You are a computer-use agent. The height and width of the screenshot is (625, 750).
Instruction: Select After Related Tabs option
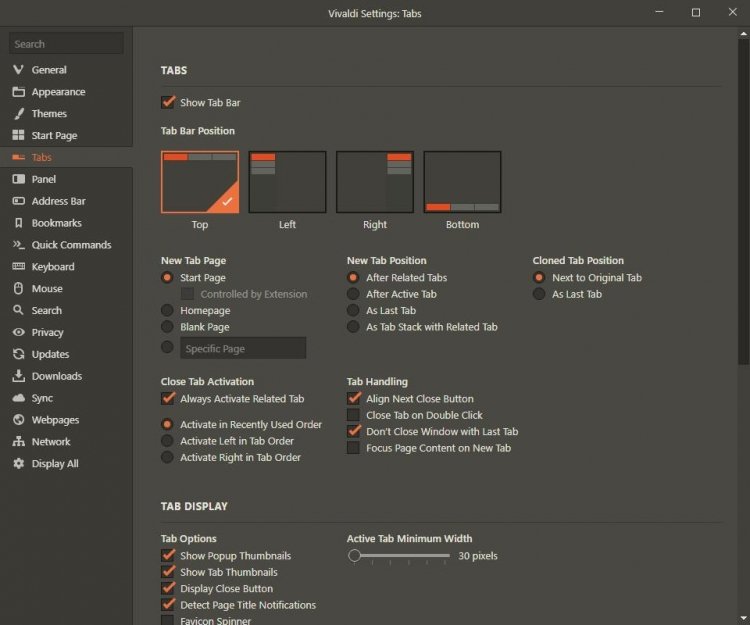coord(353,277)
